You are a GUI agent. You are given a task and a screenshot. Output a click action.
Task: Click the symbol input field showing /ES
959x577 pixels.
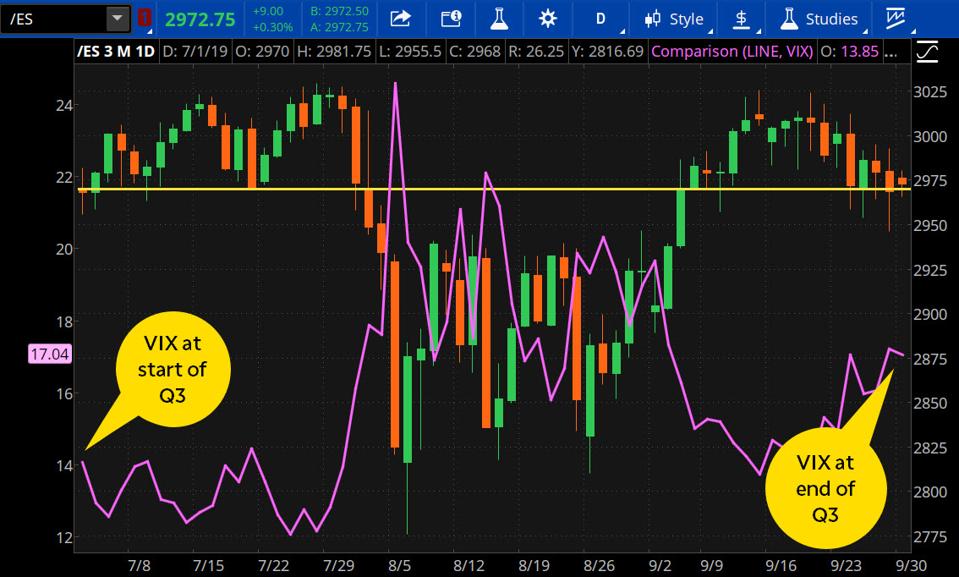[53, 18]
